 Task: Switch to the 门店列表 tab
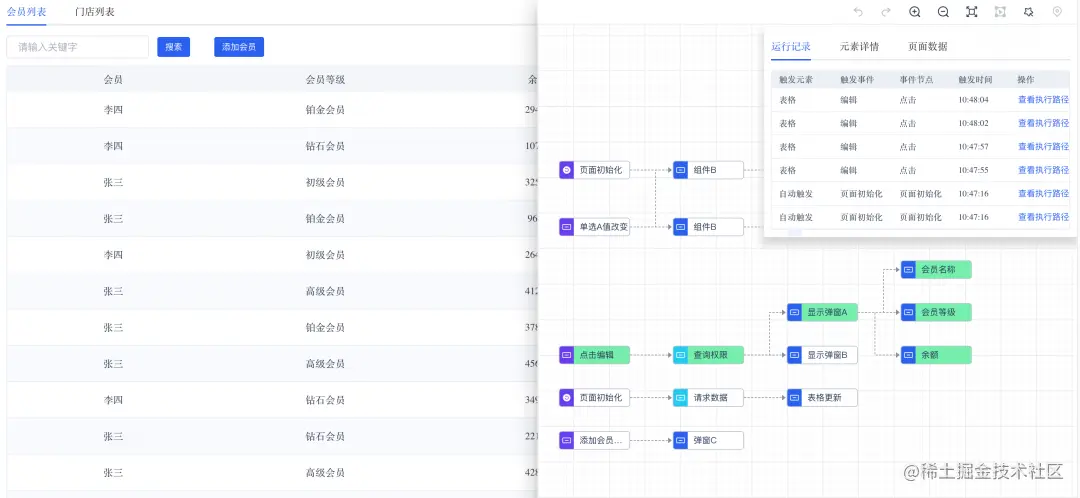[94, 12]
